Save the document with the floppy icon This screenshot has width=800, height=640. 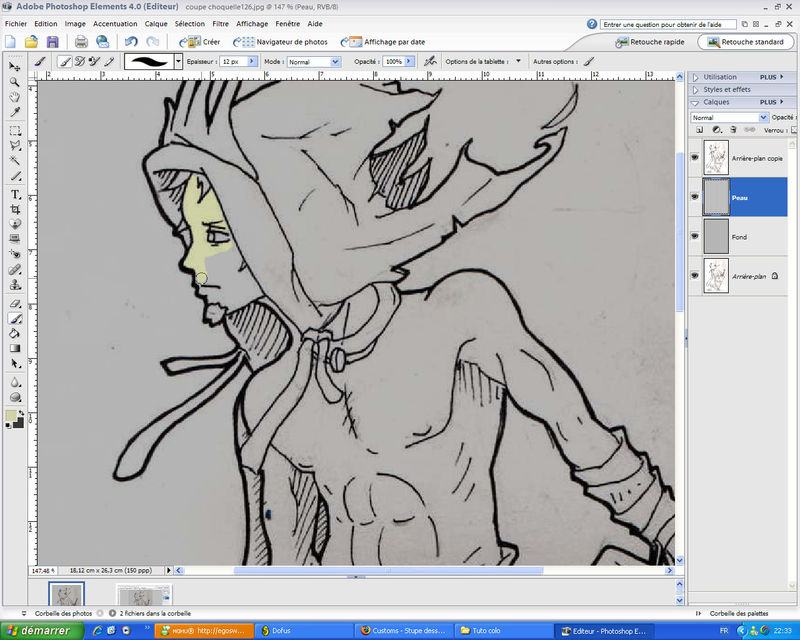pos(53,42)
